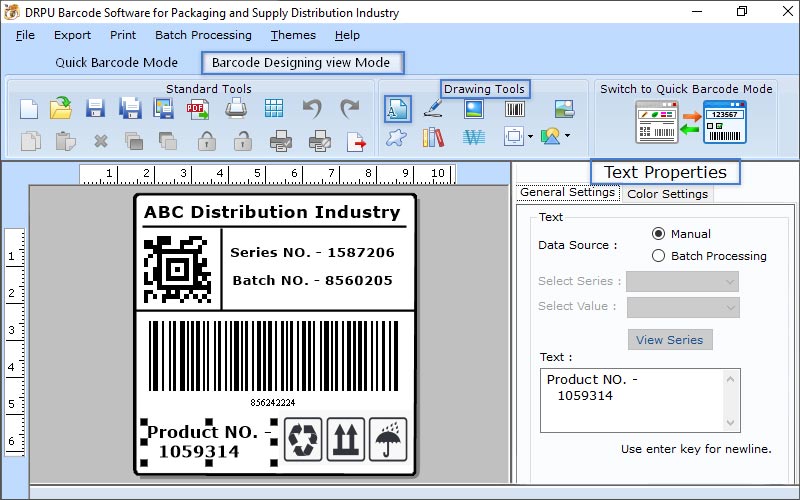
Task: Click the text box scroll up arrow
Action: [x=730, y=379]
